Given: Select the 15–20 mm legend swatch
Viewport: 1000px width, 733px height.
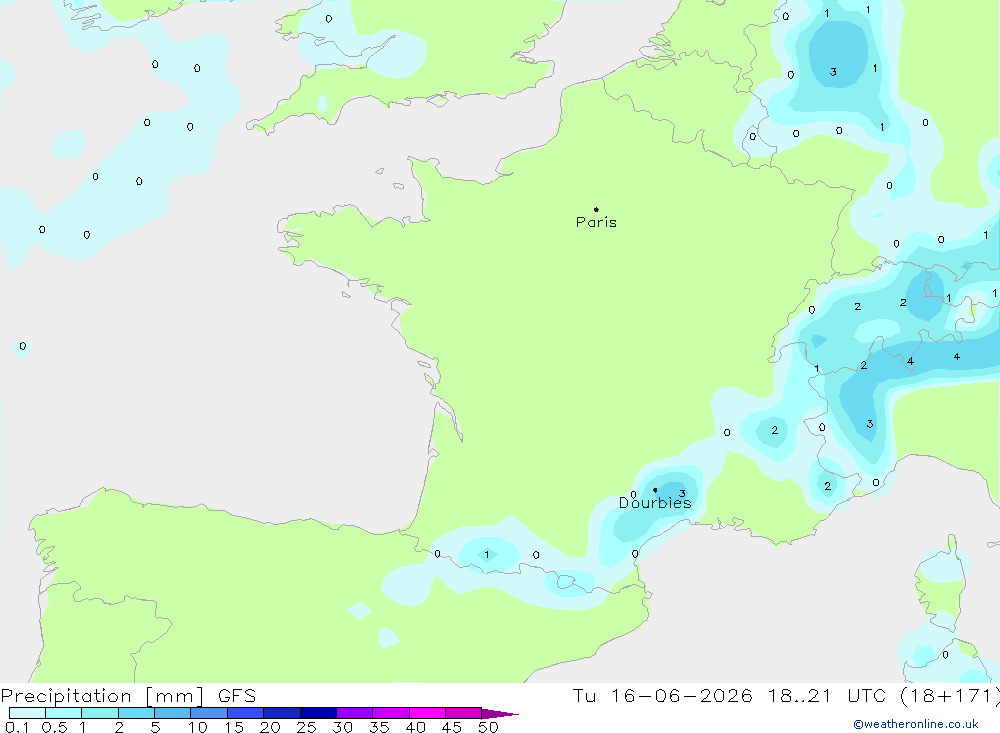Looking at the screenshot, I should [246, 713].
